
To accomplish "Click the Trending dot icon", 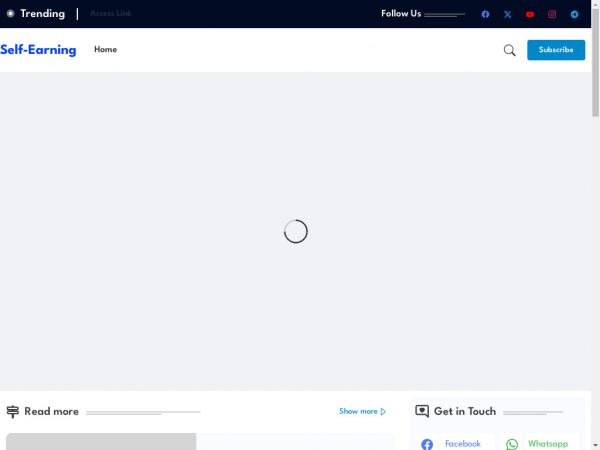I will click(11, 14).
